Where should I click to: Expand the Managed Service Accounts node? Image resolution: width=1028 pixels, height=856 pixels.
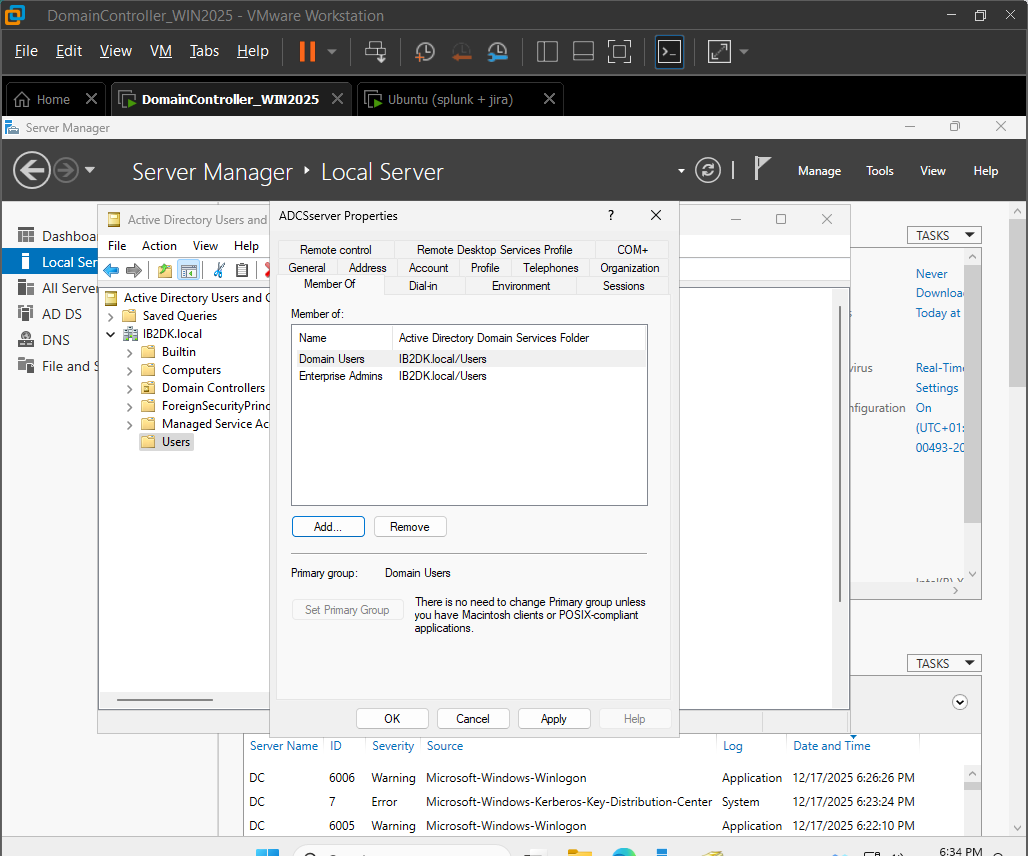[x=129, y=425]
